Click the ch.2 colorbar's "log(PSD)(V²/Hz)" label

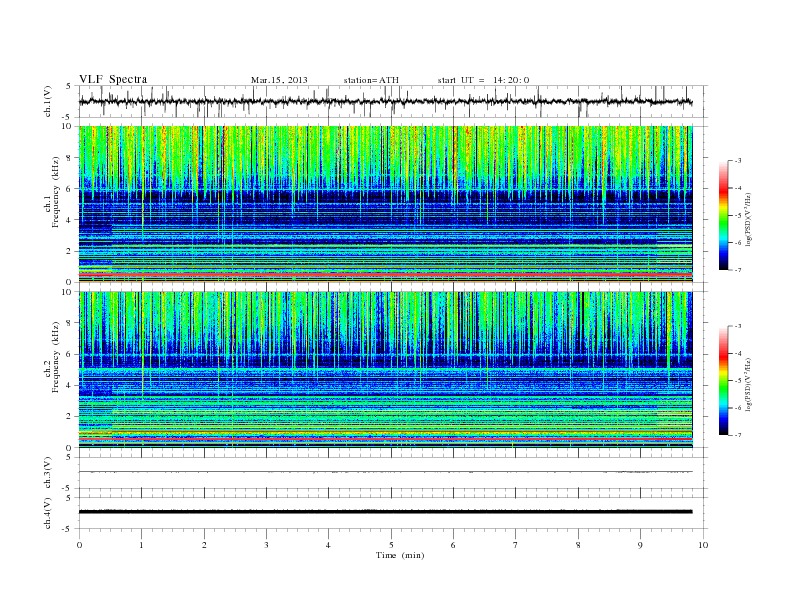click(749, 384)
